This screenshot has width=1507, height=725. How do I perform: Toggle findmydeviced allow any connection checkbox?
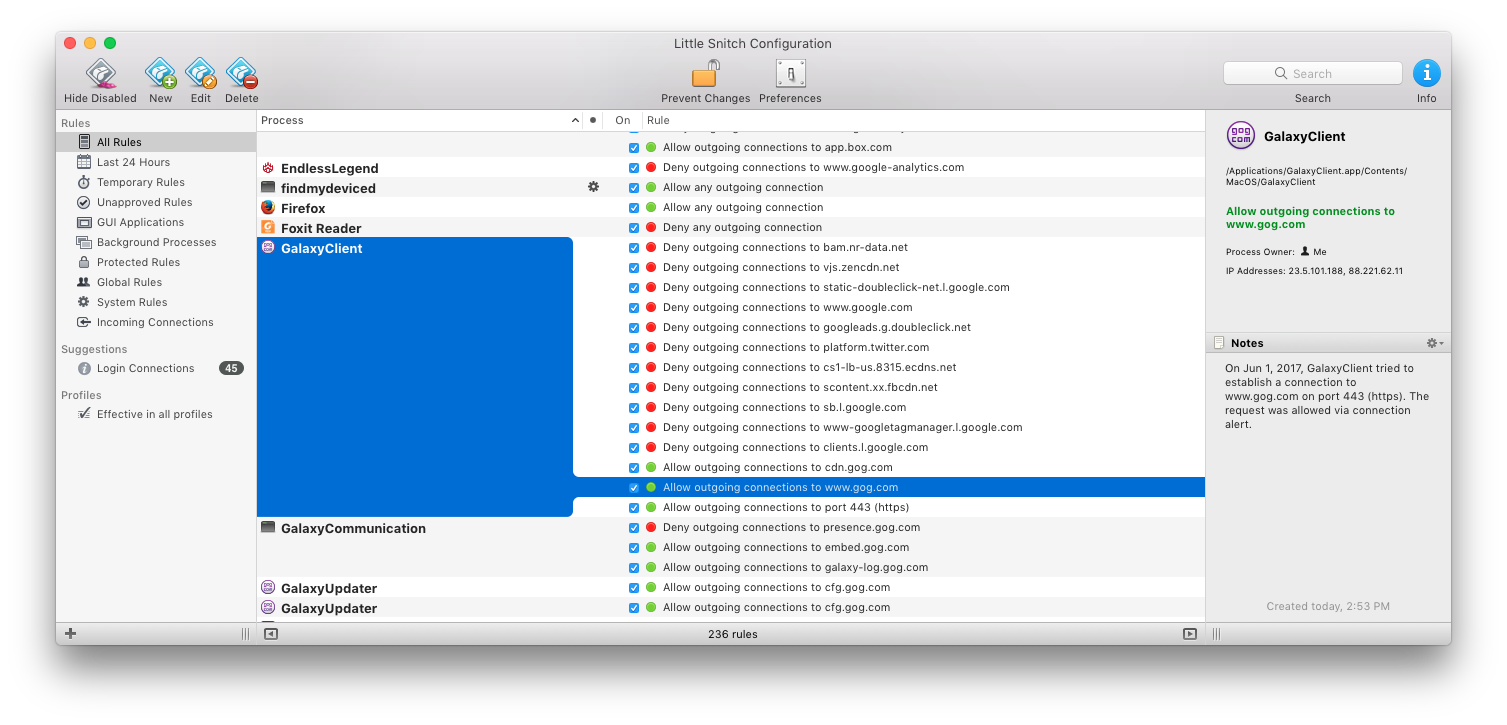pos(634,188)
